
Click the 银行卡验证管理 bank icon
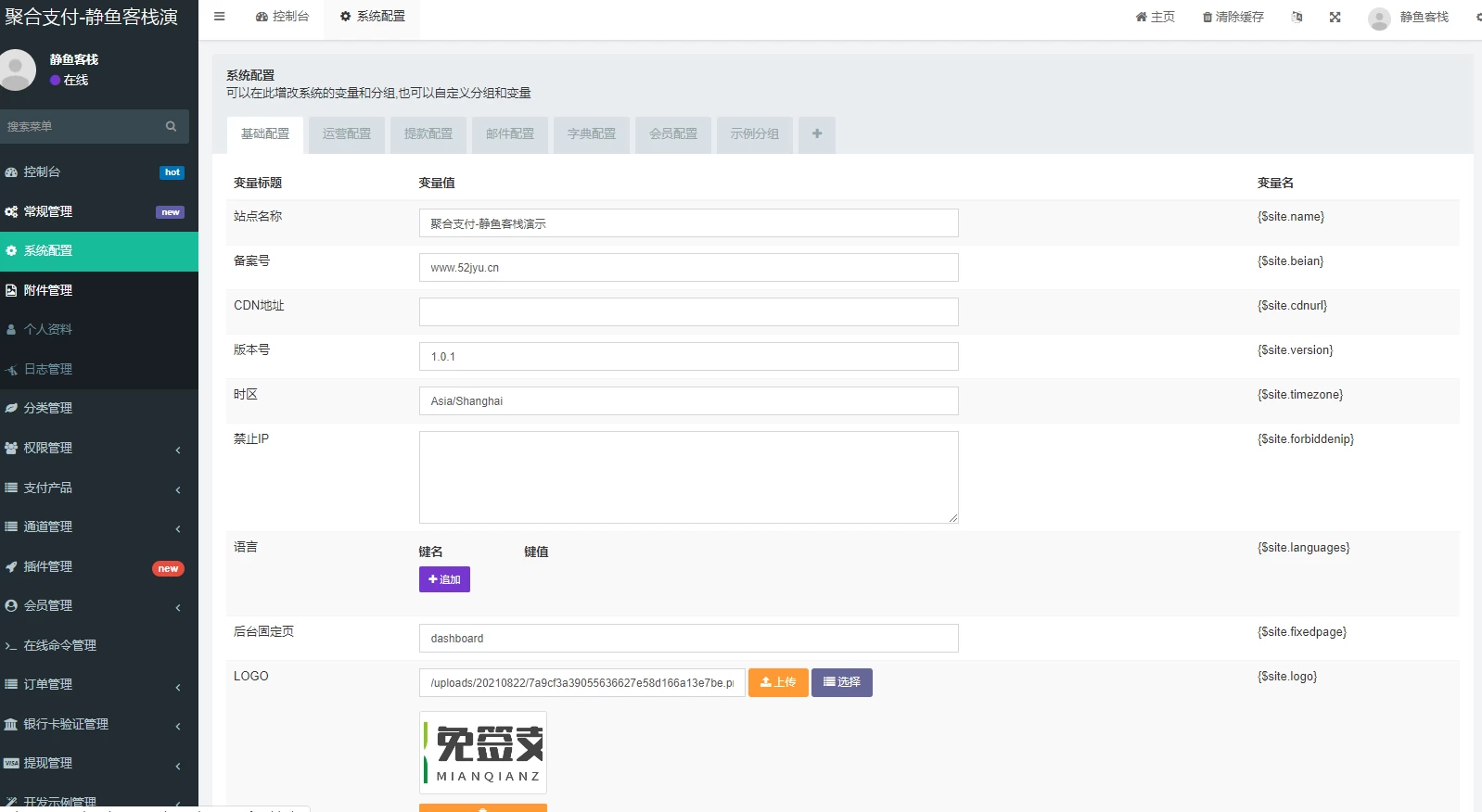click(x=11, y=724)
